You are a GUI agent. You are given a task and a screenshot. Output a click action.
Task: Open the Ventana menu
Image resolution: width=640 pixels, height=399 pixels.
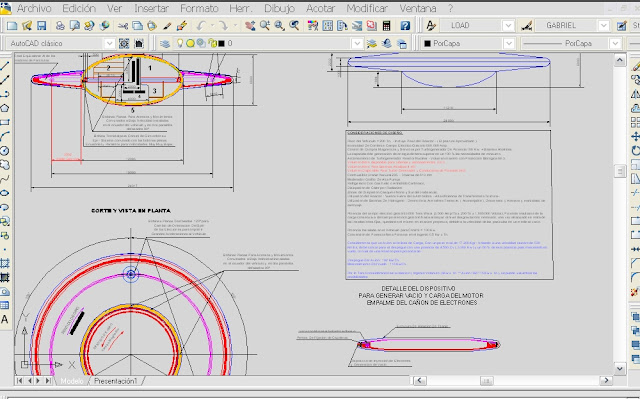click(x=418, y=8)
